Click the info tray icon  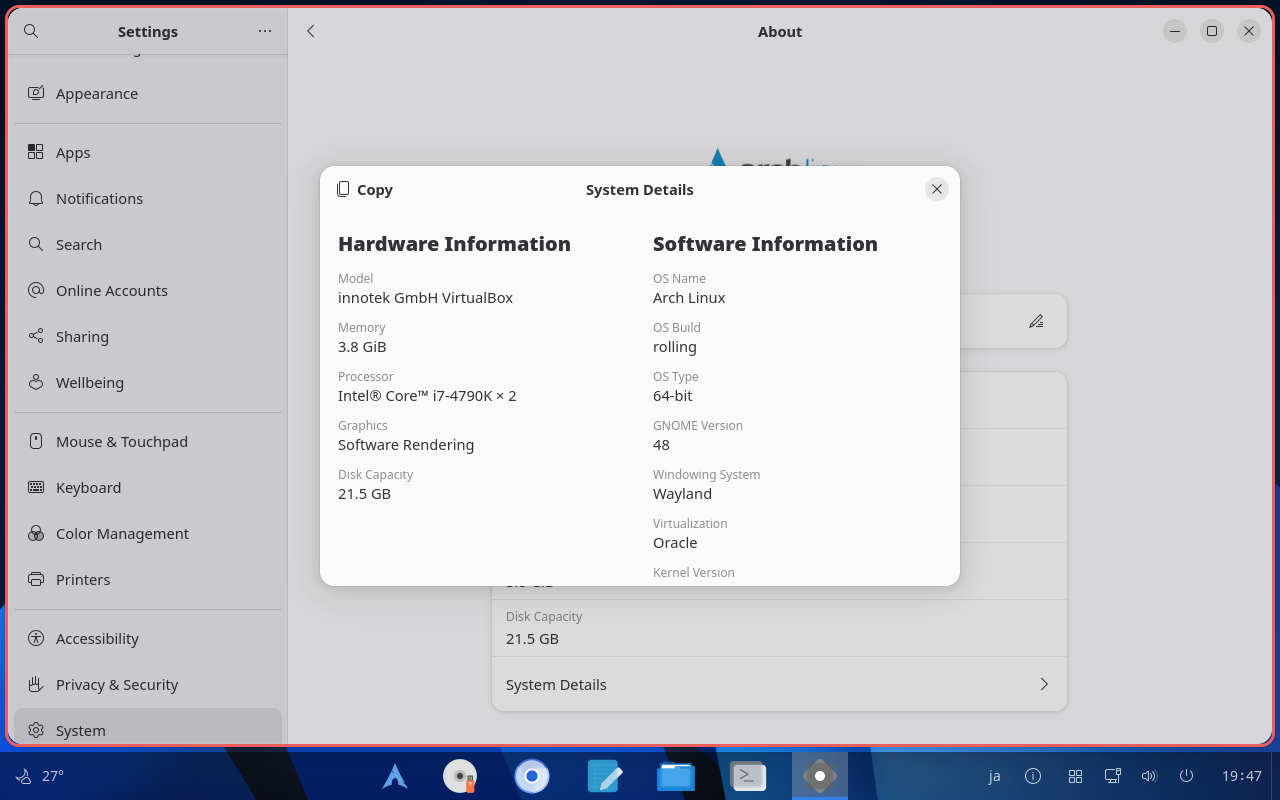tap(1033, 776)
